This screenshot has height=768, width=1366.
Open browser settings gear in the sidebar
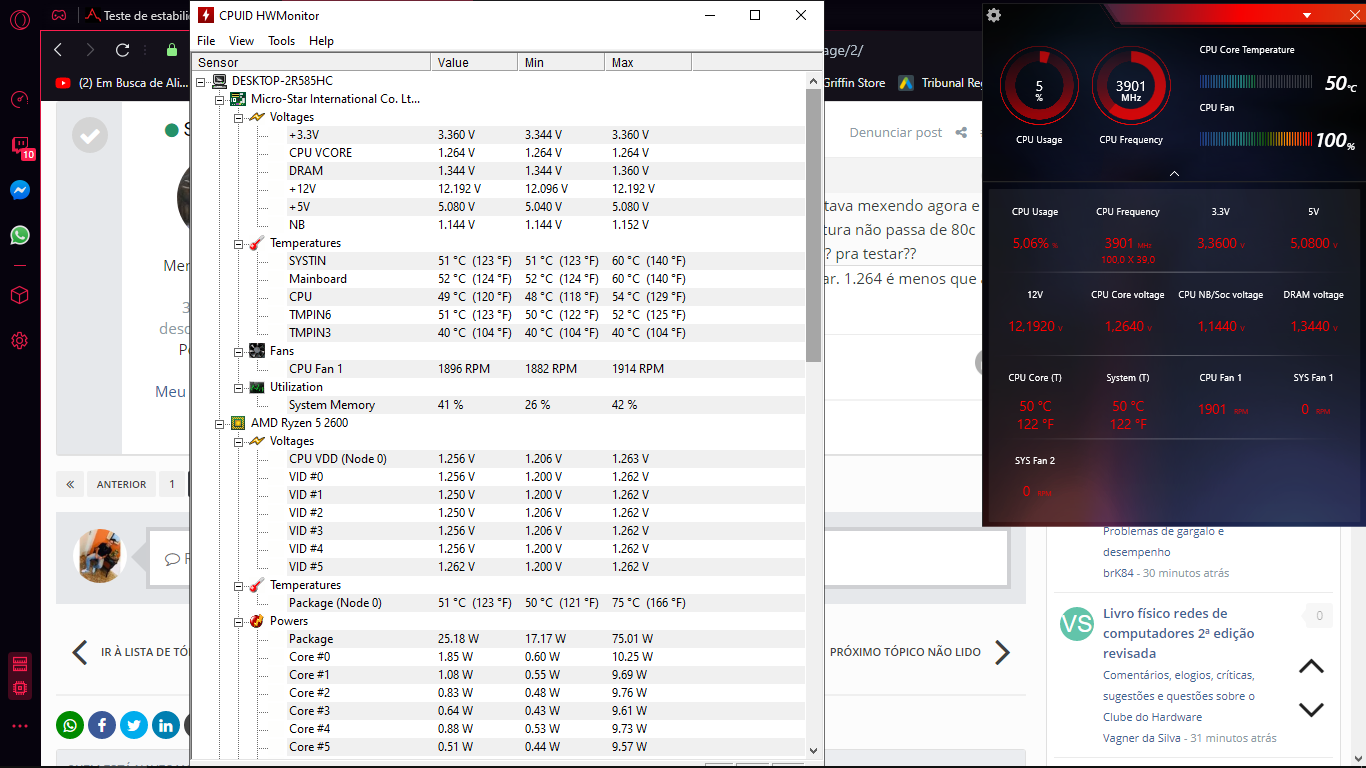19,340
